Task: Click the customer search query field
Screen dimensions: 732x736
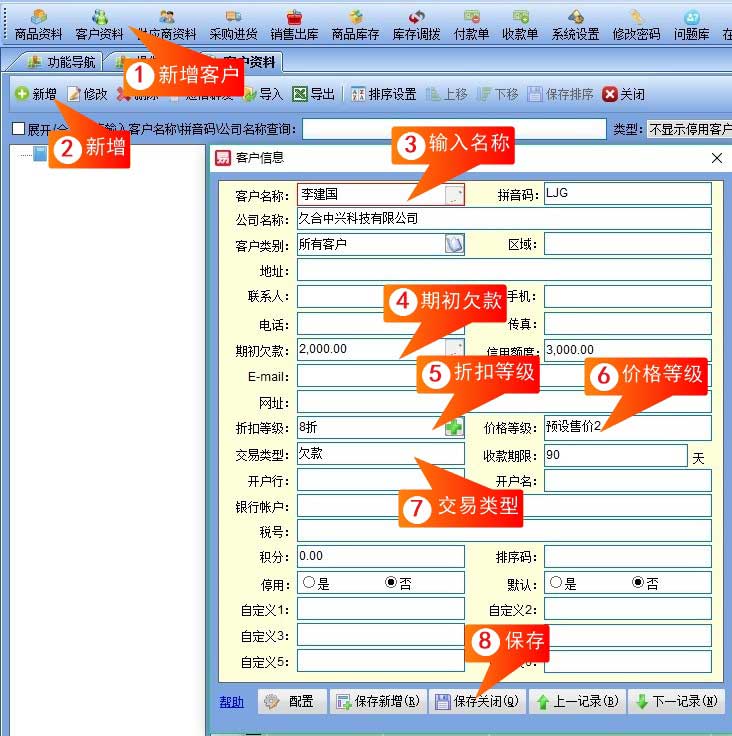Action: click(x=454, y=129)
